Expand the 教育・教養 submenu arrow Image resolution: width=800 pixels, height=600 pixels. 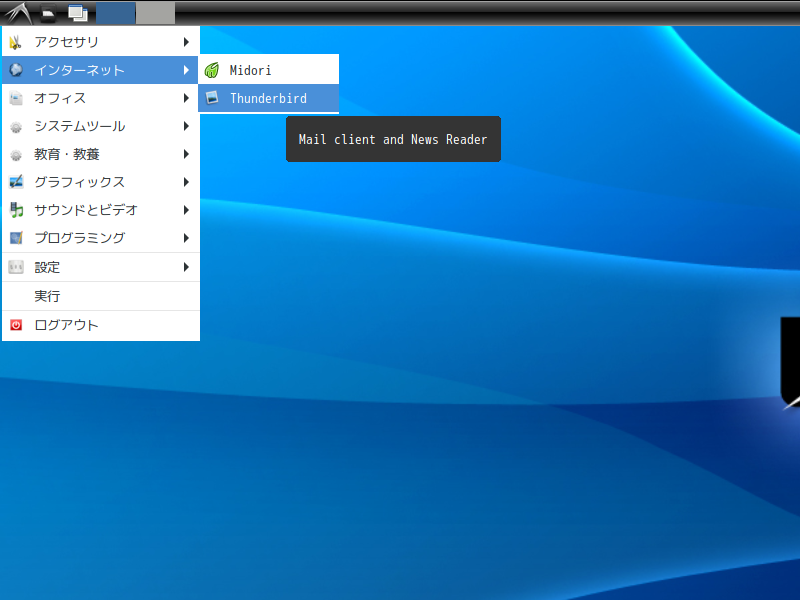[x=186, y=154]
